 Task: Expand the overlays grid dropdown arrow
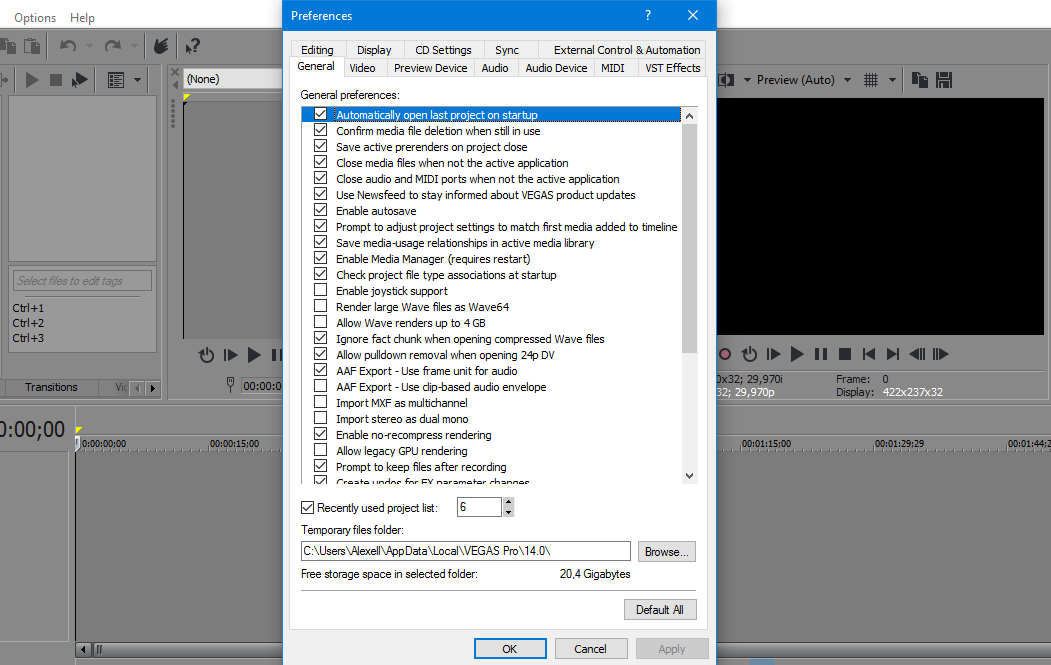[x=891, y=80]
